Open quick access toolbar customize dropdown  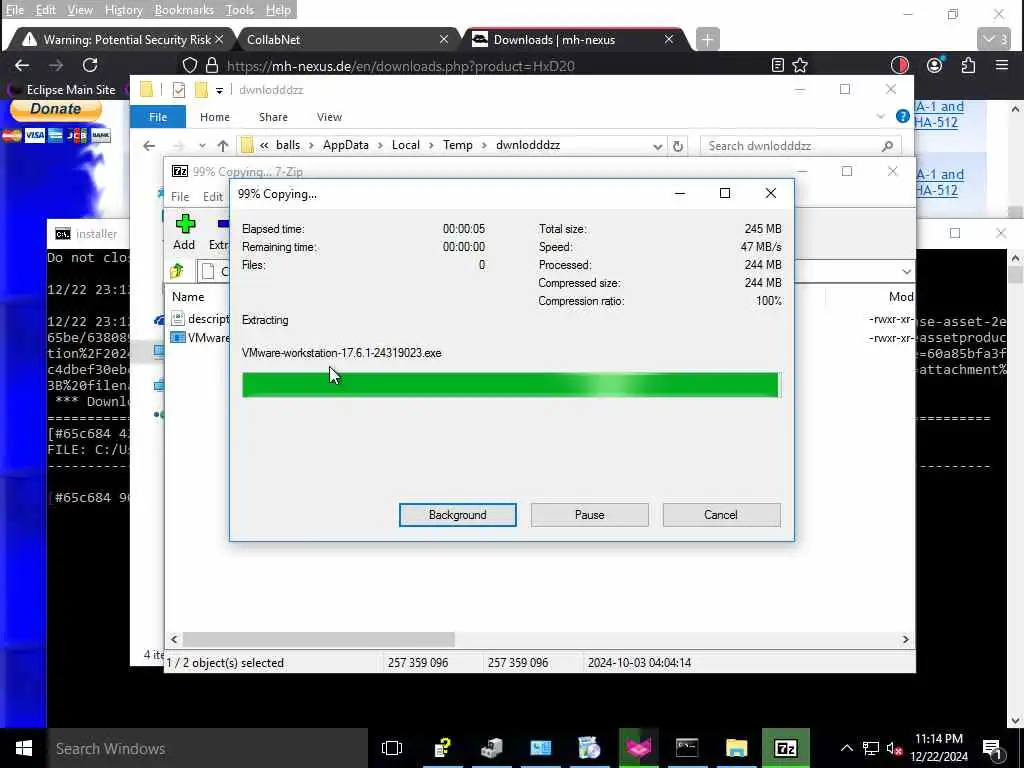pos(219,90)
